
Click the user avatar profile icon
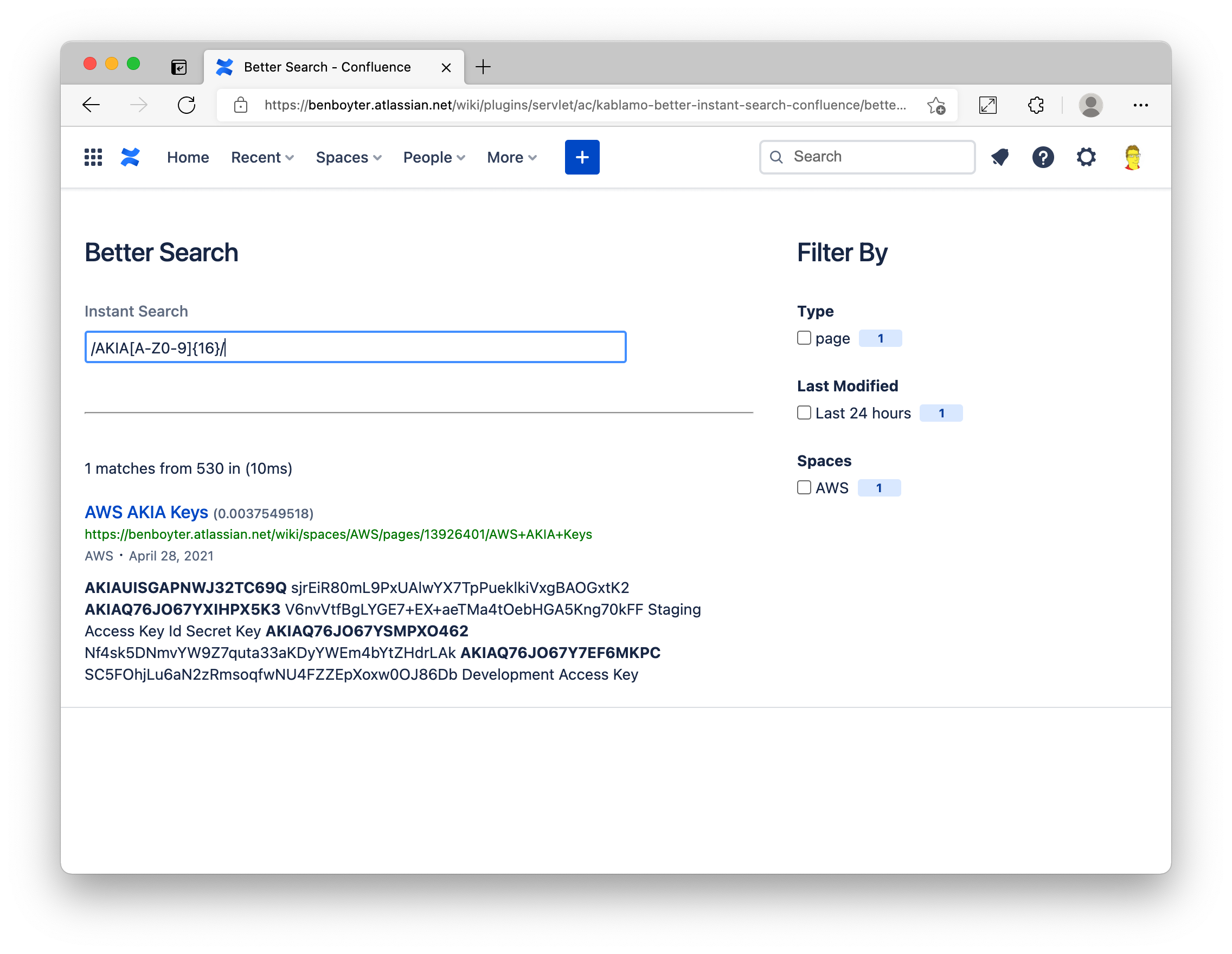[1132, 157]
